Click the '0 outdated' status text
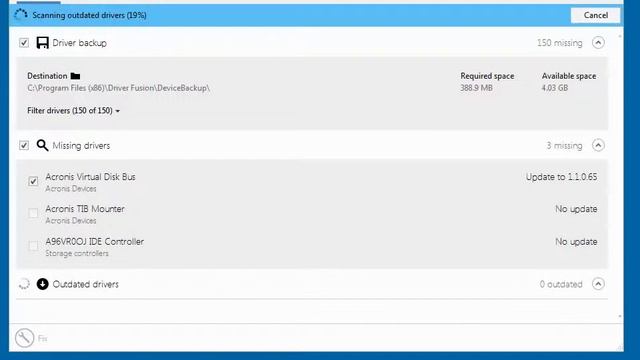 [561, 284]
